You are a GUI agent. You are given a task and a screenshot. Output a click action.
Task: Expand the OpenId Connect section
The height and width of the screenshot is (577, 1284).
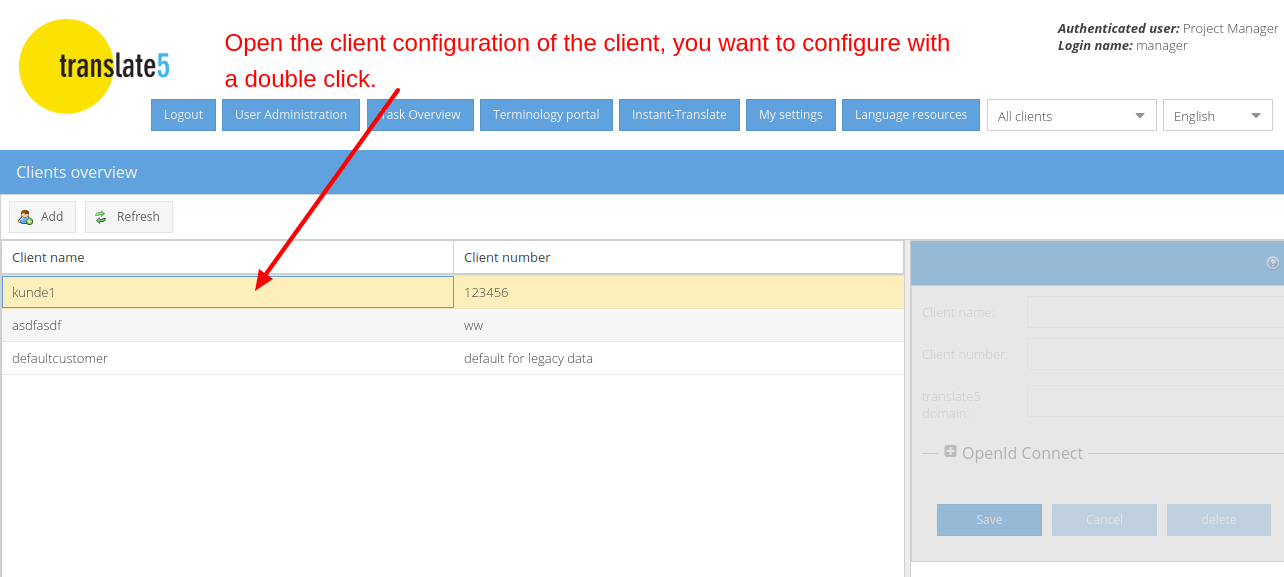coord(950,452)
